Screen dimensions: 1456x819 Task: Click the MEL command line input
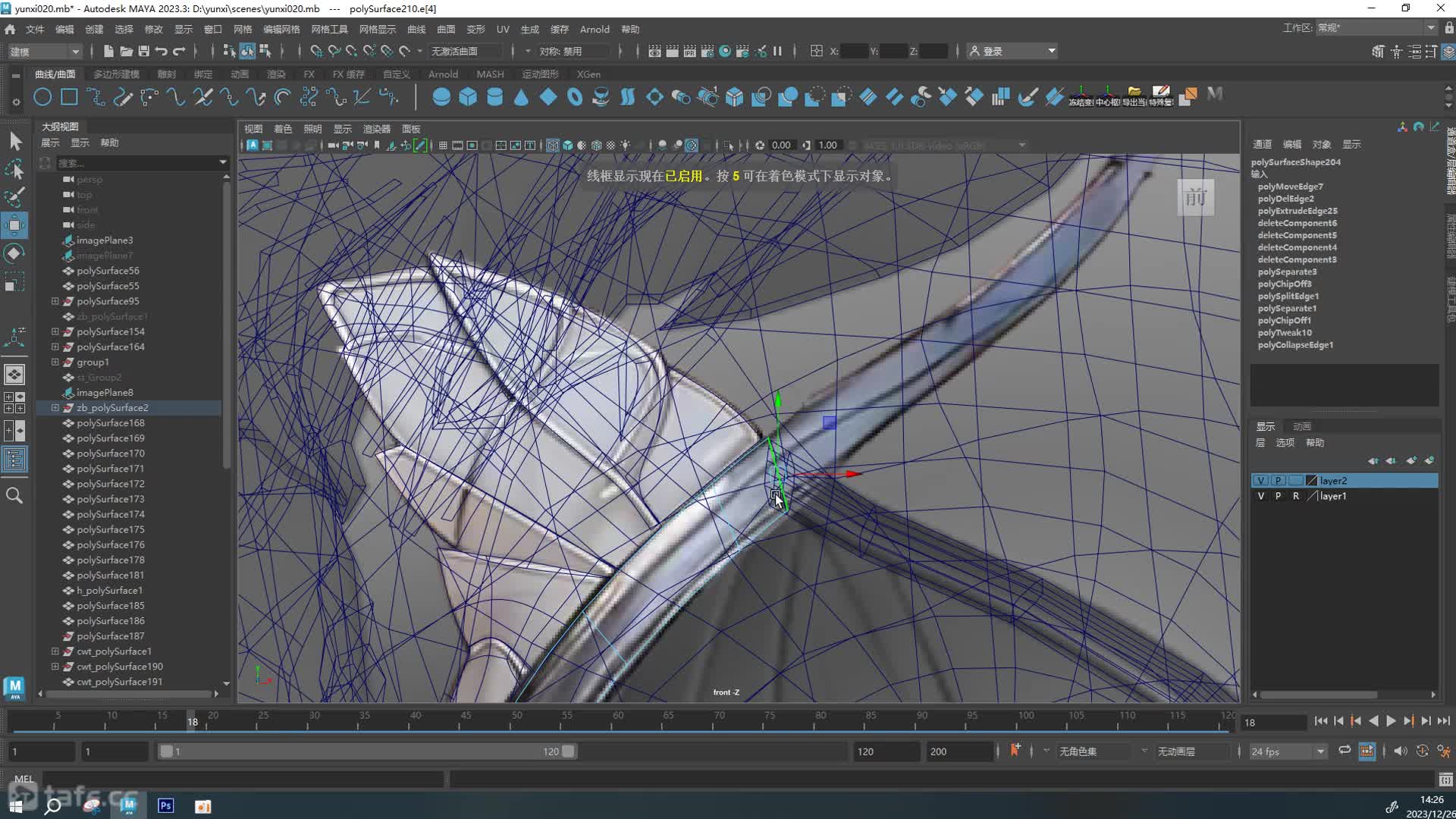243,779
